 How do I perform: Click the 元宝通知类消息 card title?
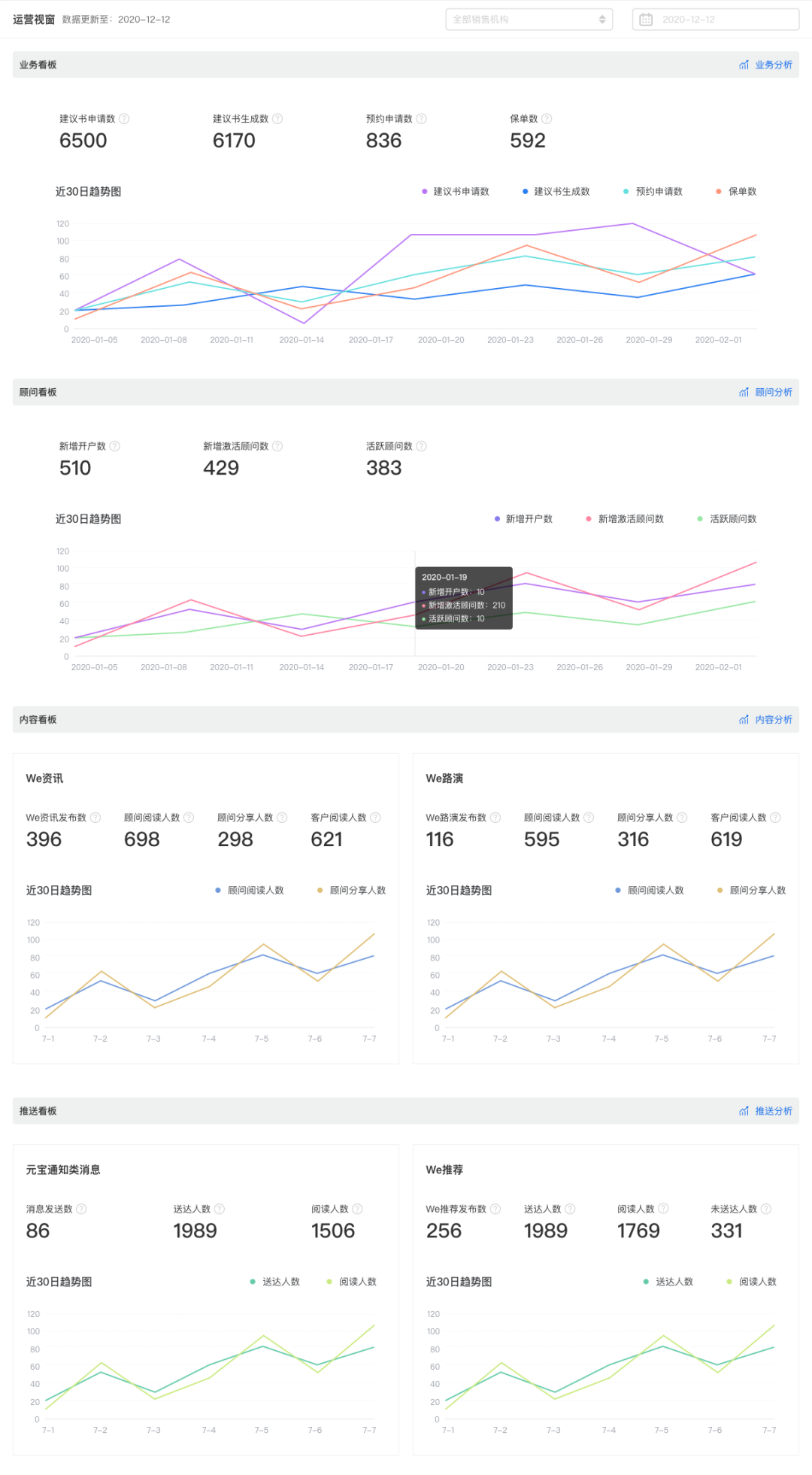pos(63,1170)
